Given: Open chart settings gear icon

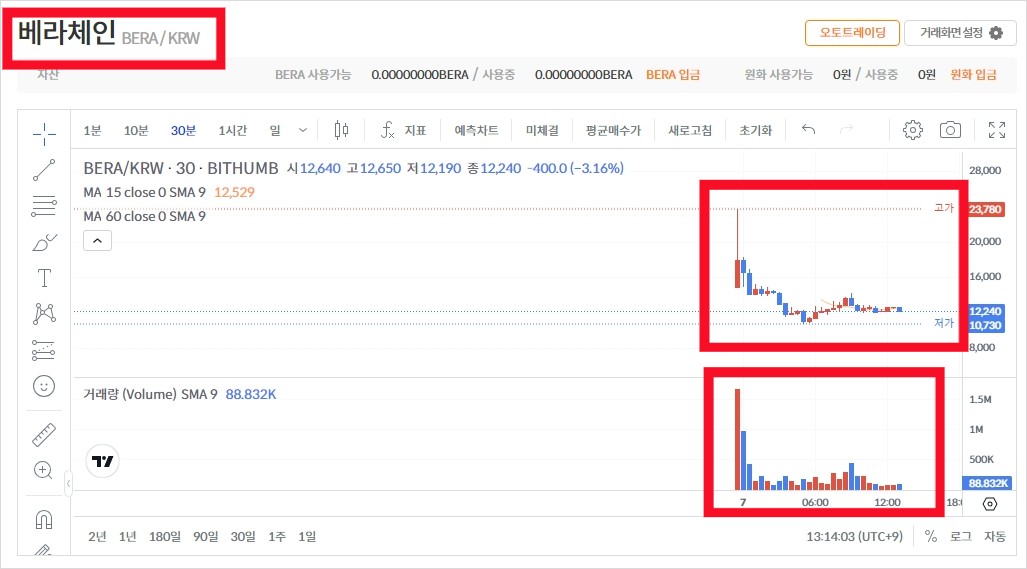Looking at the screenshot, I should point(912,130).
